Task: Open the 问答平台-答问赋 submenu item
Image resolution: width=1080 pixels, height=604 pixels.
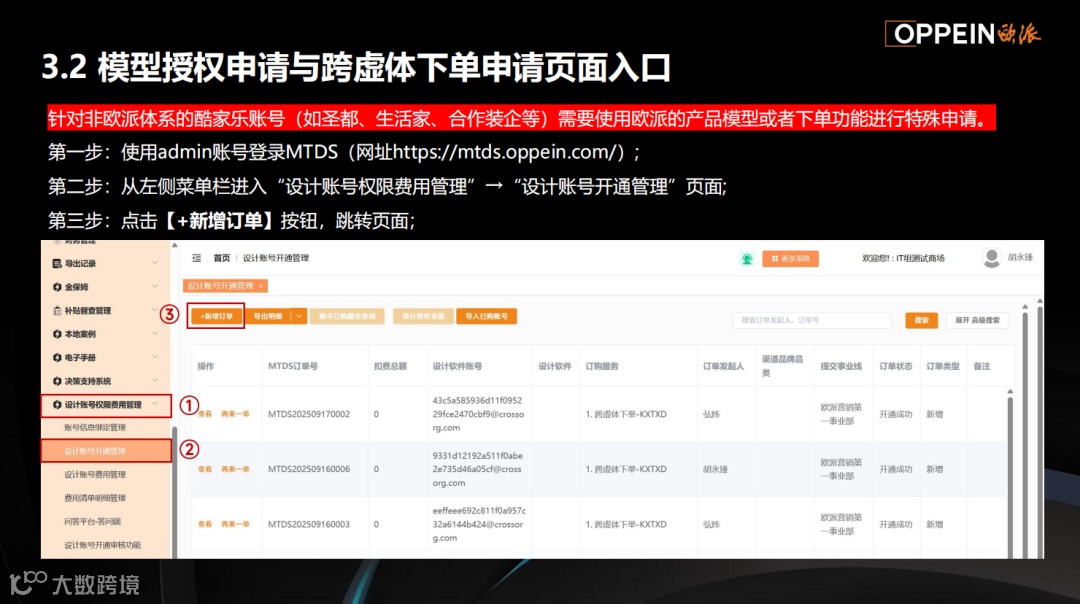Action: [92, 521]
